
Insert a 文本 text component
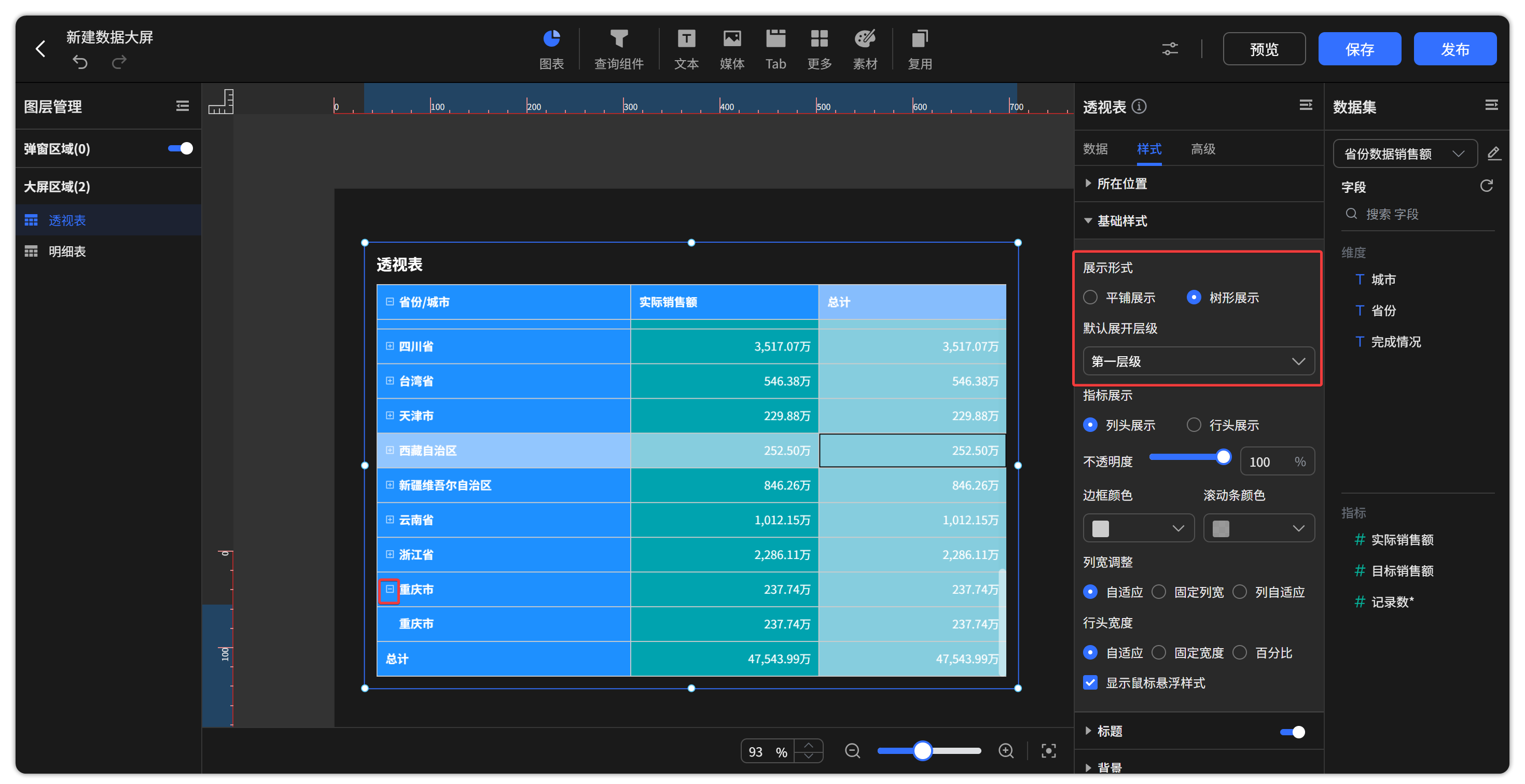(x=686, y=49)
